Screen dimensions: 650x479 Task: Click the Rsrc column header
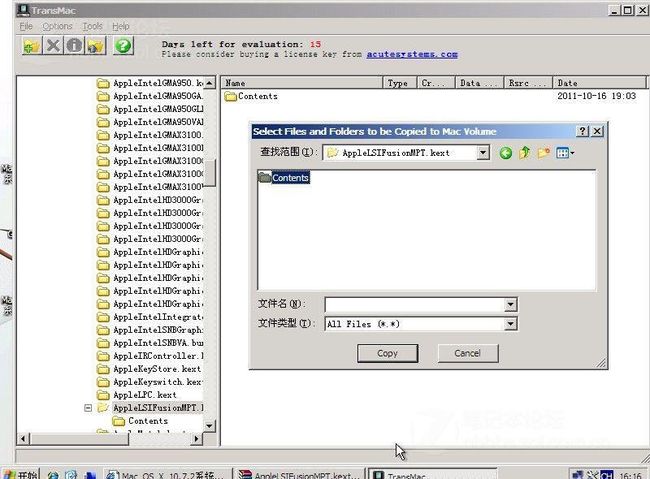click(x=528, y=83)
